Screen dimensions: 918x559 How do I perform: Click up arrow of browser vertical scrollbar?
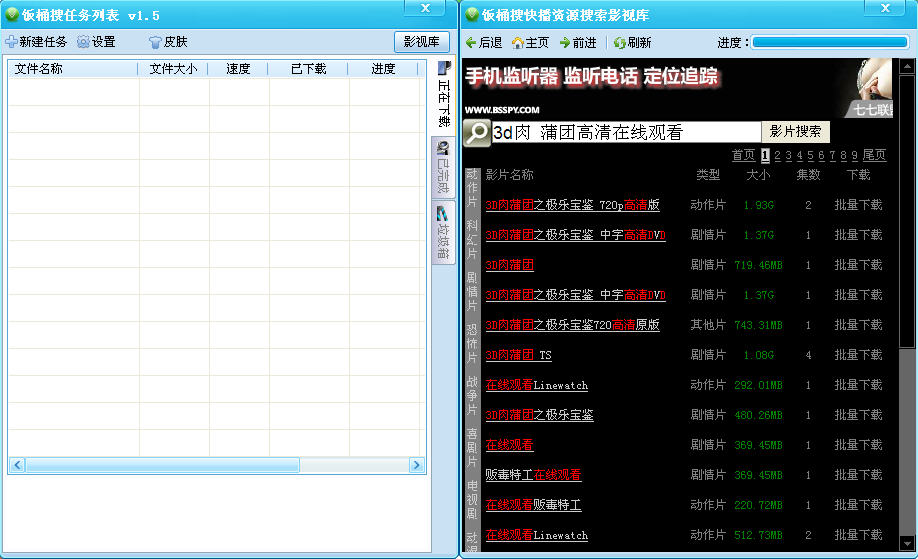[x=907, y=66]
